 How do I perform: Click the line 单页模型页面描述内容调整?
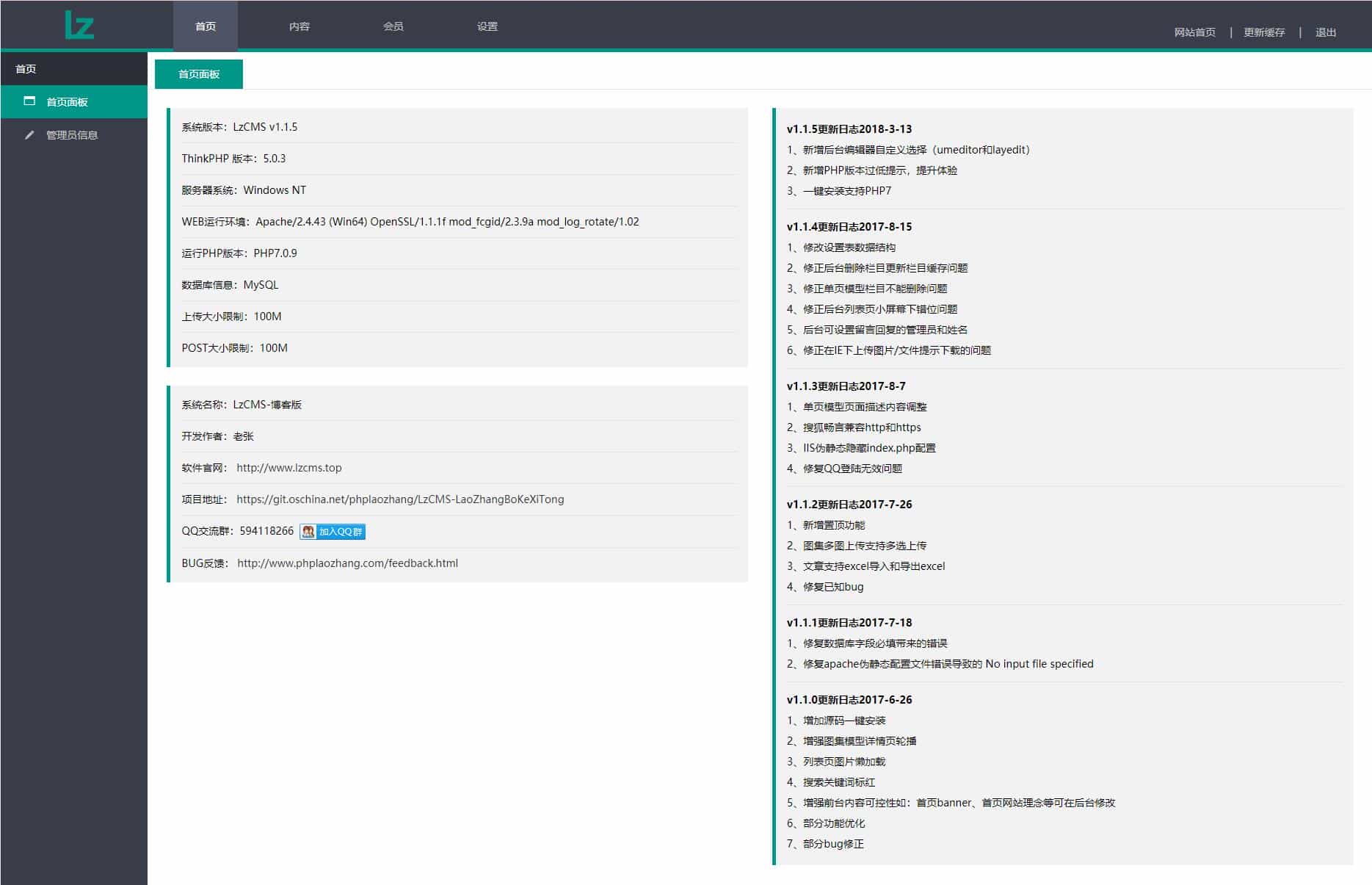(x=857, y=407)
